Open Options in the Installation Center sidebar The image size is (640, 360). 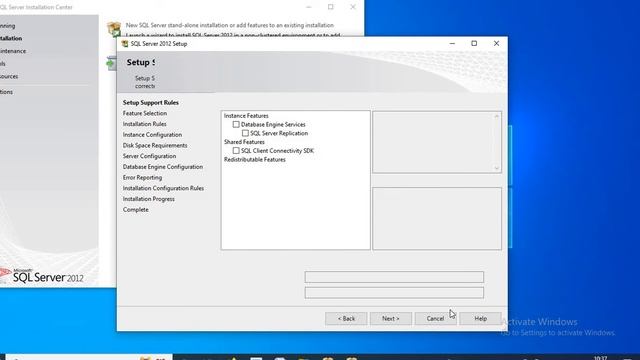[x=6, y=92]
